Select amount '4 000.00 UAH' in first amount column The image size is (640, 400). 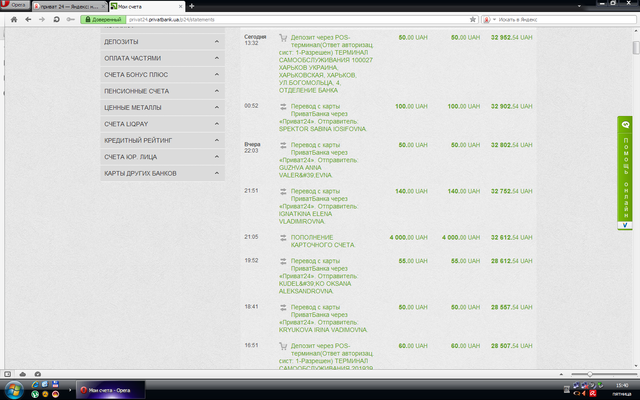(409, 237)
